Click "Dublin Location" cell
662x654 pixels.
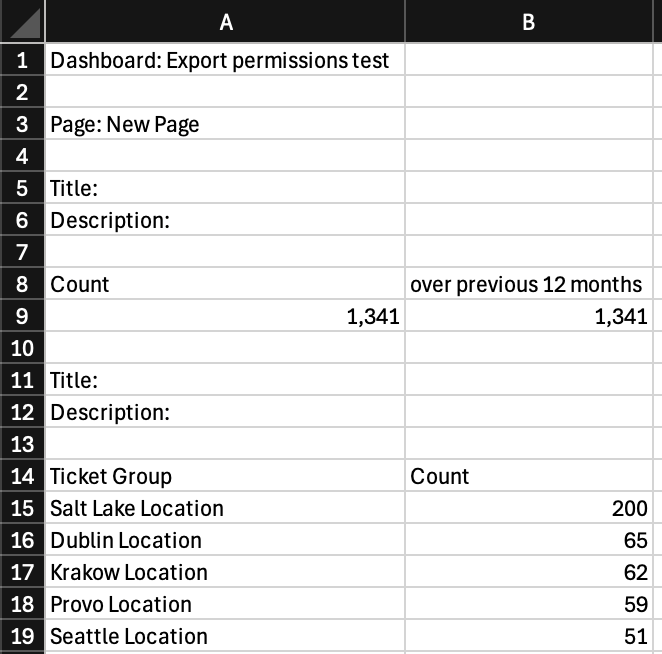click(x=225, y=540)
